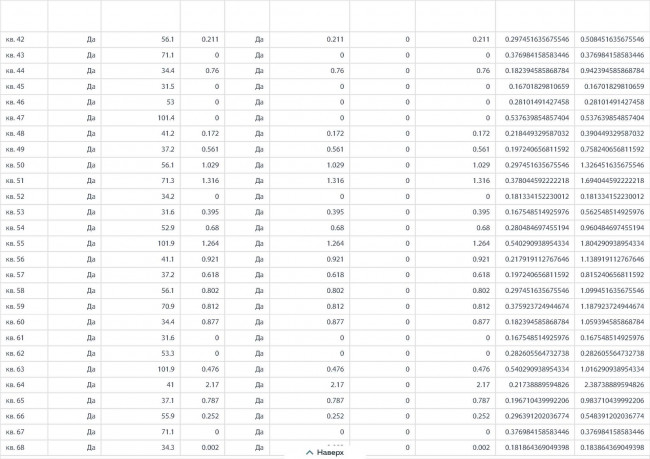This screenshot has width=650, height=459.
Task: Click the cell 0.196710439992206
Action: pos(537,401)
